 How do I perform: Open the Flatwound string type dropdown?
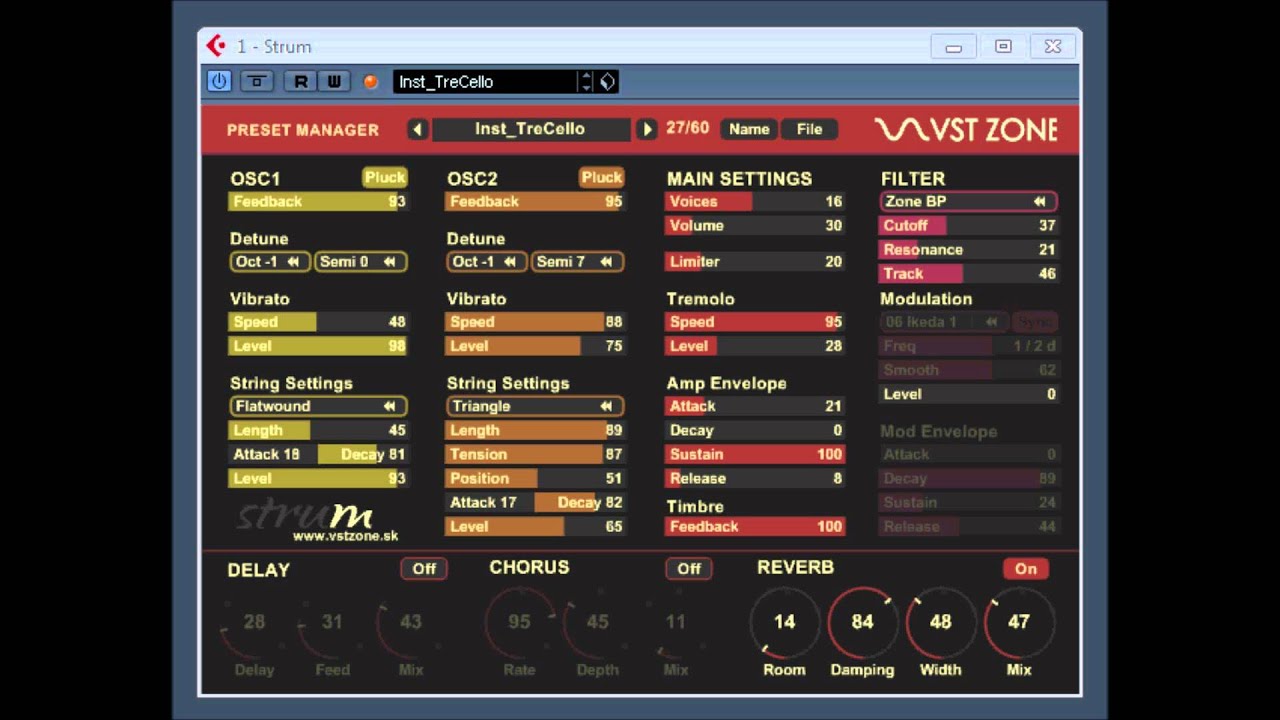[318, 406]
